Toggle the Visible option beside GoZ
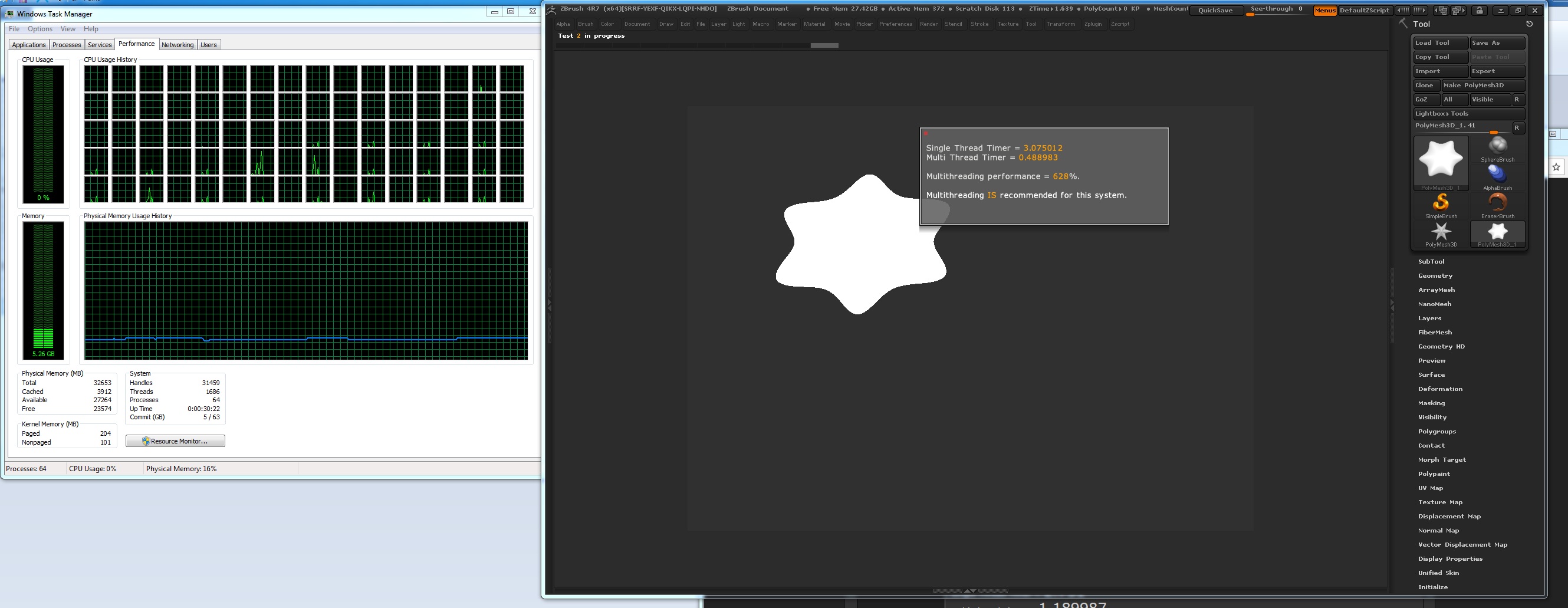The width and height of the screenshot is (1568, 608). click(x=1490, y=100)
